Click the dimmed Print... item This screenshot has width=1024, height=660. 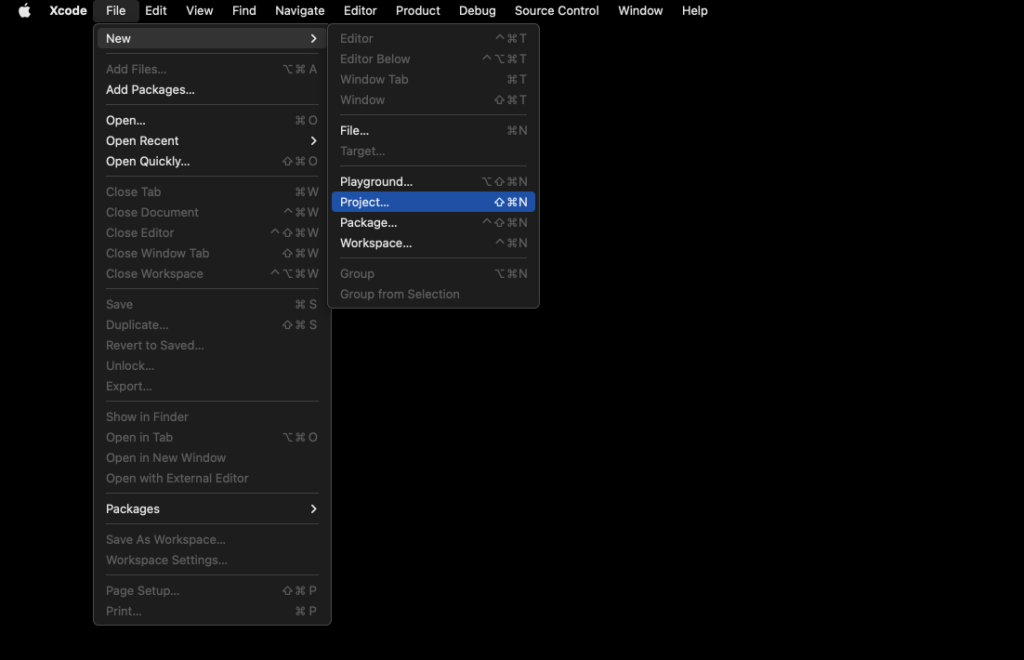pyautogui.click(x=212, y=611)
